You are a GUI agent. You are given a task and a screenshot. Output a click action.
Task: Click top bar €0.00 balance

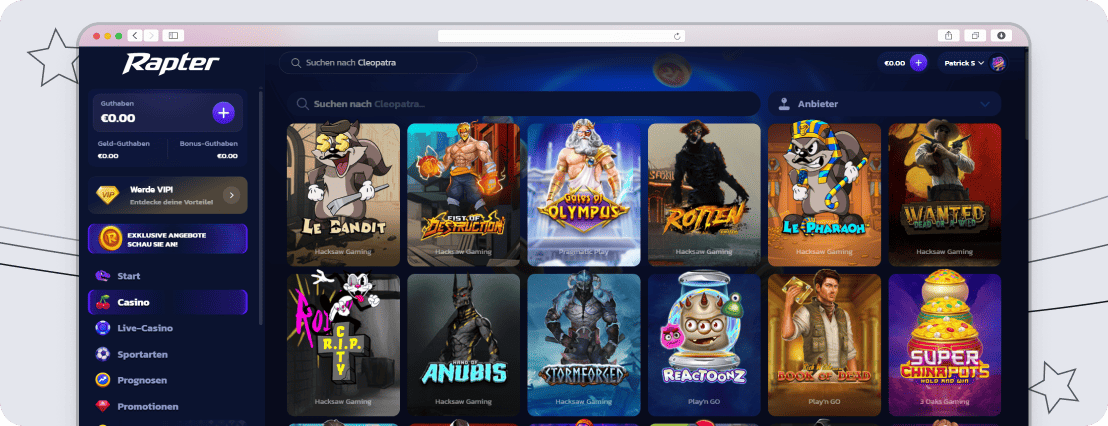click(x=895, y=63)
